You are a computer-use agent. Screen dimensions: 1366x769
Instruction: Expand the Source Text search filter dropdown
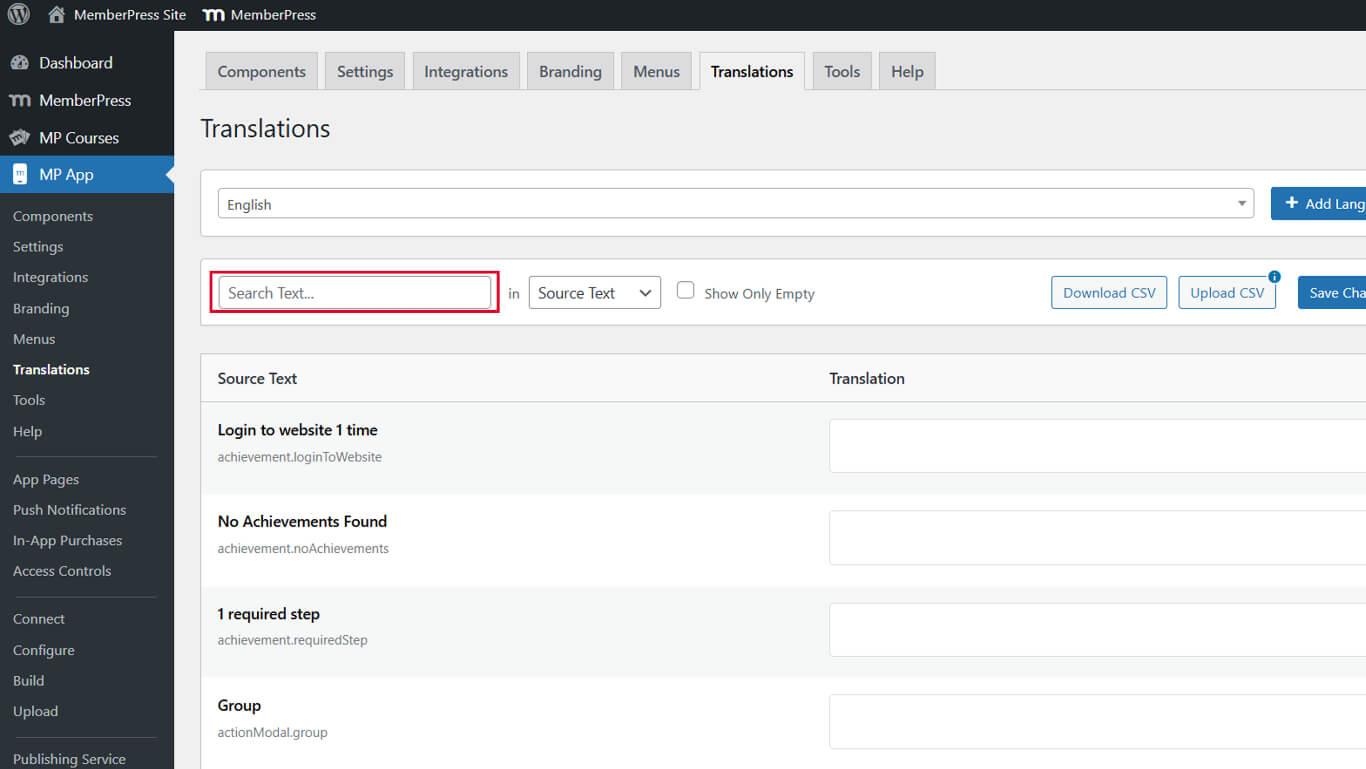[x=594, y=292]
